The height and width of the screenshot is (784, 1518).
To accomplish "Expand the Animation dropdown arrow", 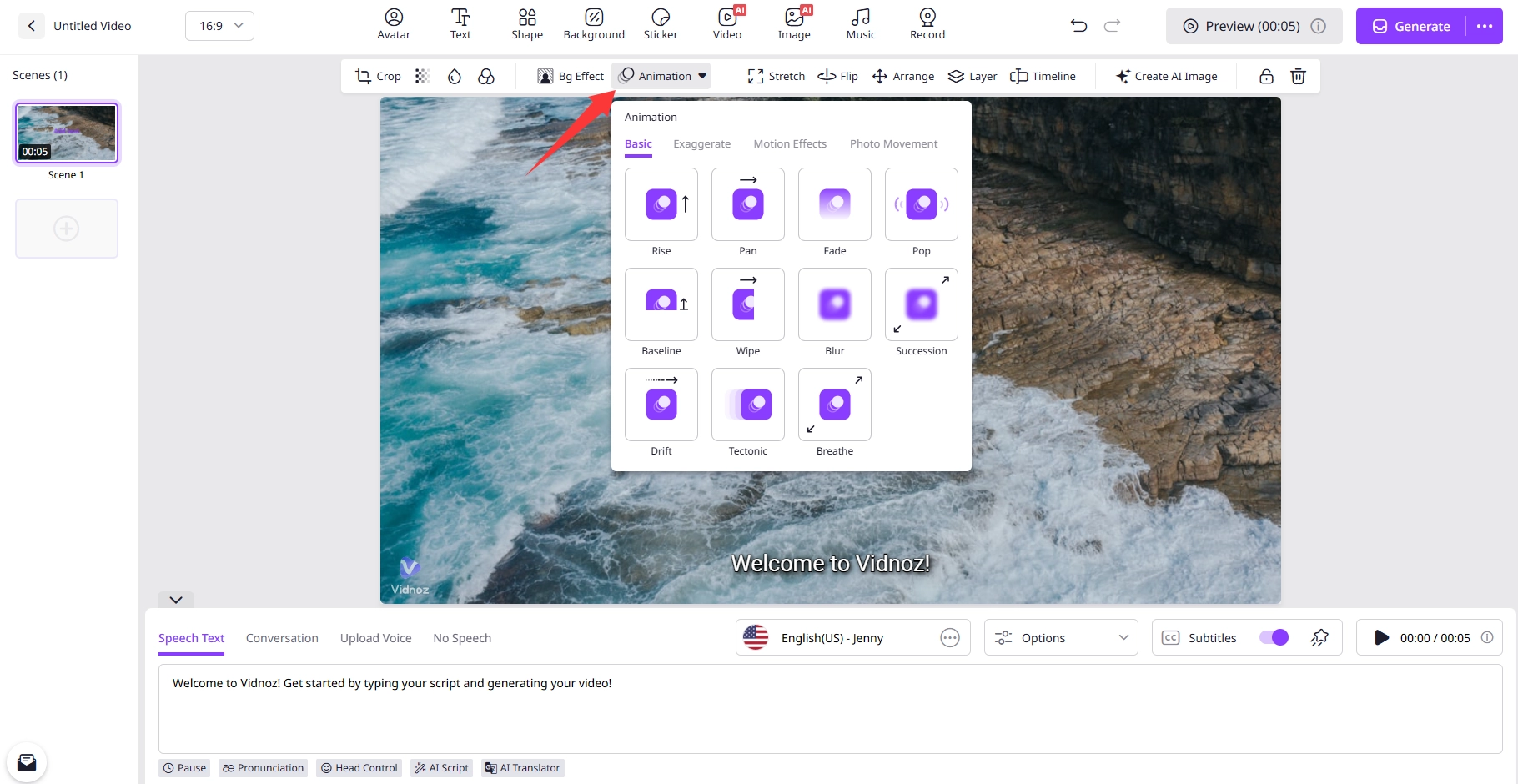I will 703,76.
